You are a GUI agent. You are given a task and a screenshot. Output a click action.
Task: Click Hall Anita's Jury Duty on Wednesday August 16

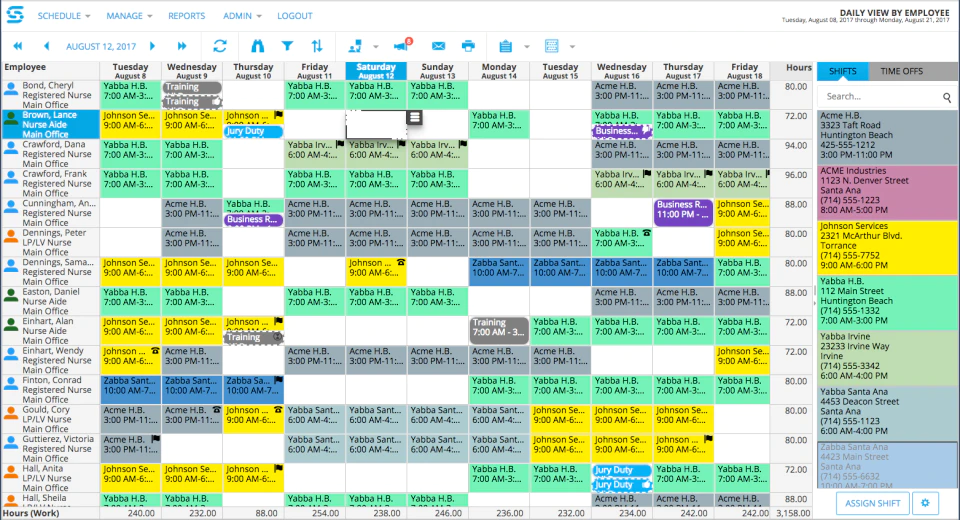(621, 470)
